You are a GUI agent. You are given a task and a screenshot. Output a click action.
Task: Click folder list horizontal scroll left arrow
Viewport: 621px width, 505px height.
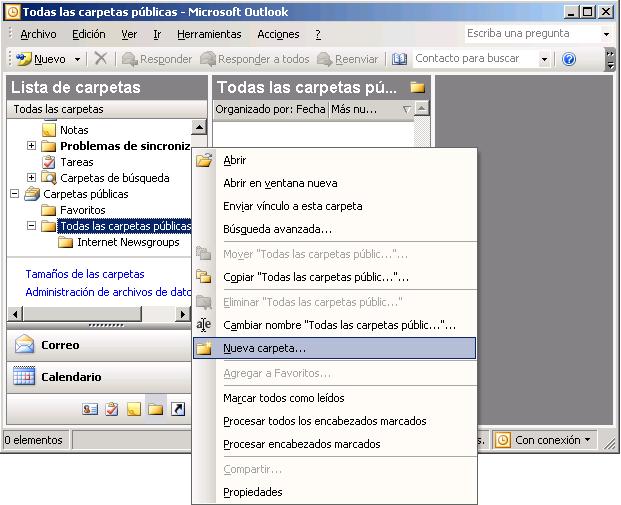(15, 314)
